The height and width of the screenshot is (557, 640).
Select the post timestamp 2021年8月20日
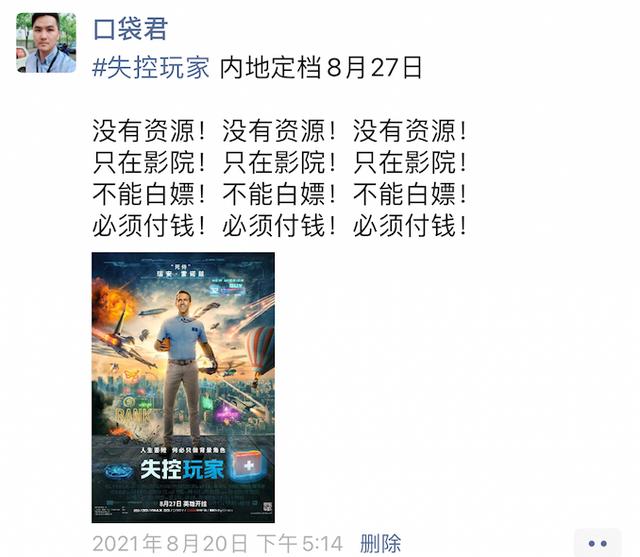pyautogui.click(x=170, y=544)
